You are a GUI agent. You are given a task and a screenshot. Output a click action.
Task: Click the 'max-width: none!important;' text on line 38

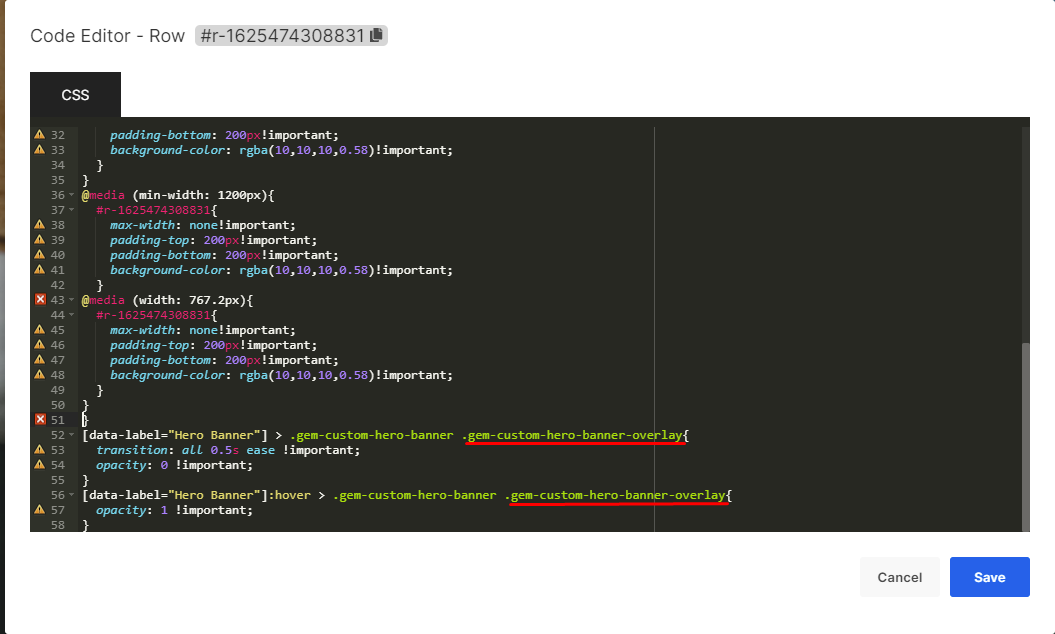tap(203, 225)
